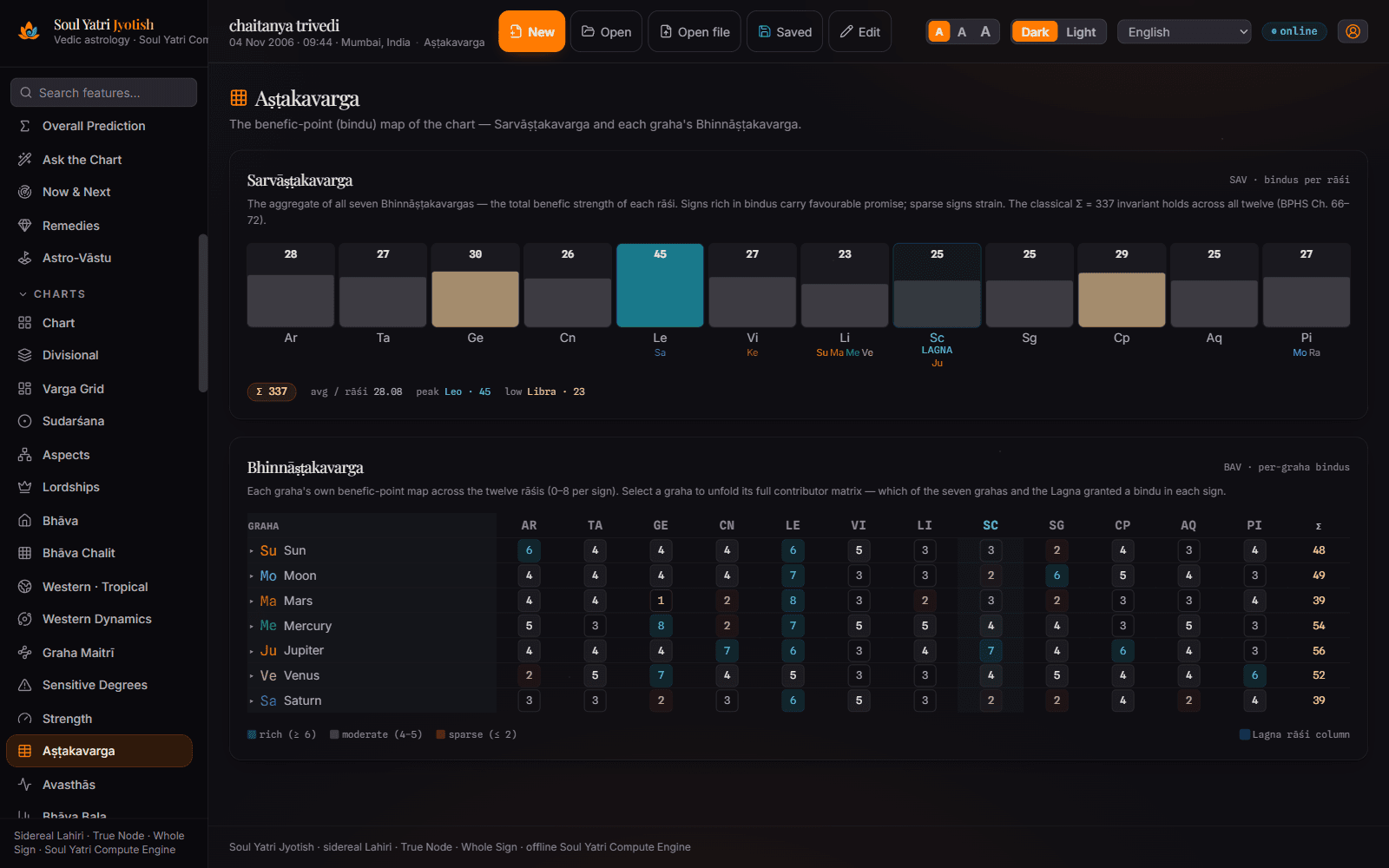Switch to Dark theme
1389x868 pixels.
[1035, 32]
